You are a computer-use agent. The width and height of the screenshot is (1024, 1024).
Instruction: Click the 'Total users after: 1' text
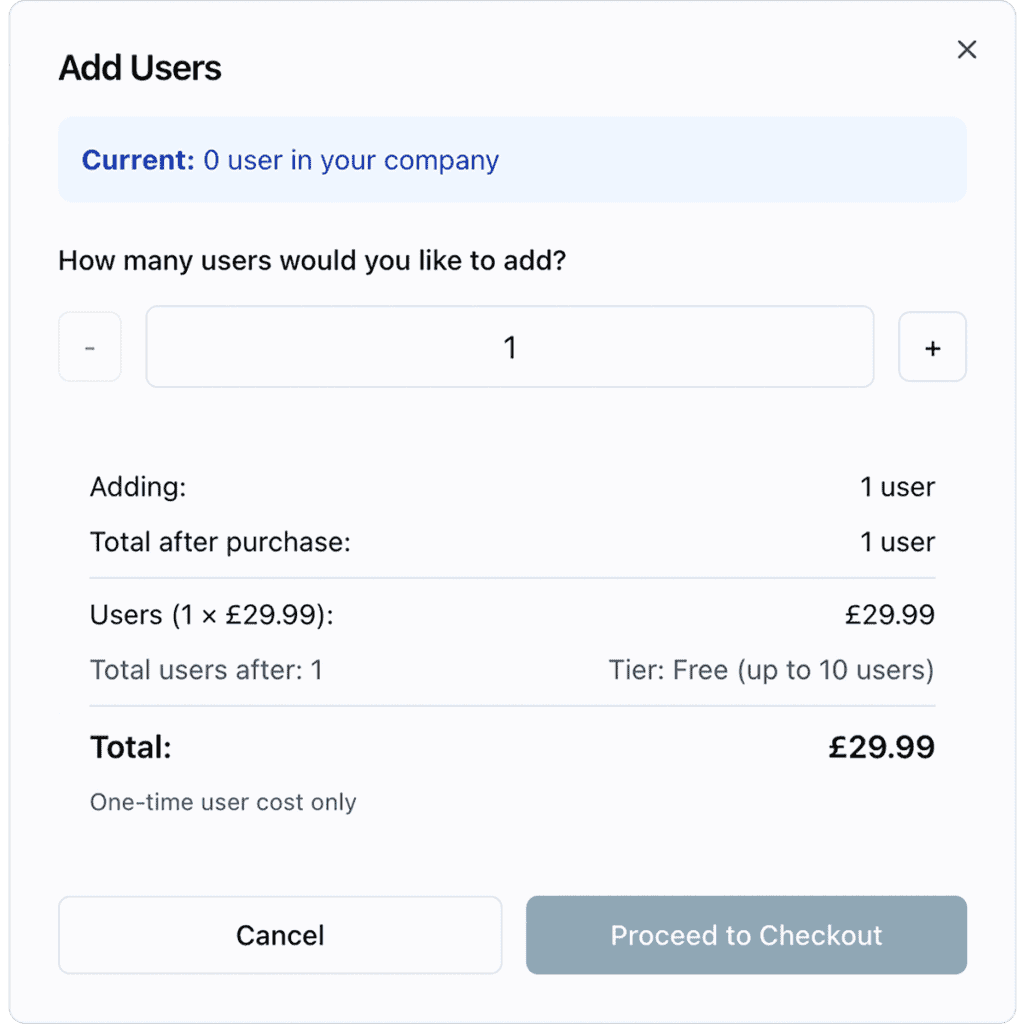(206, 669)
